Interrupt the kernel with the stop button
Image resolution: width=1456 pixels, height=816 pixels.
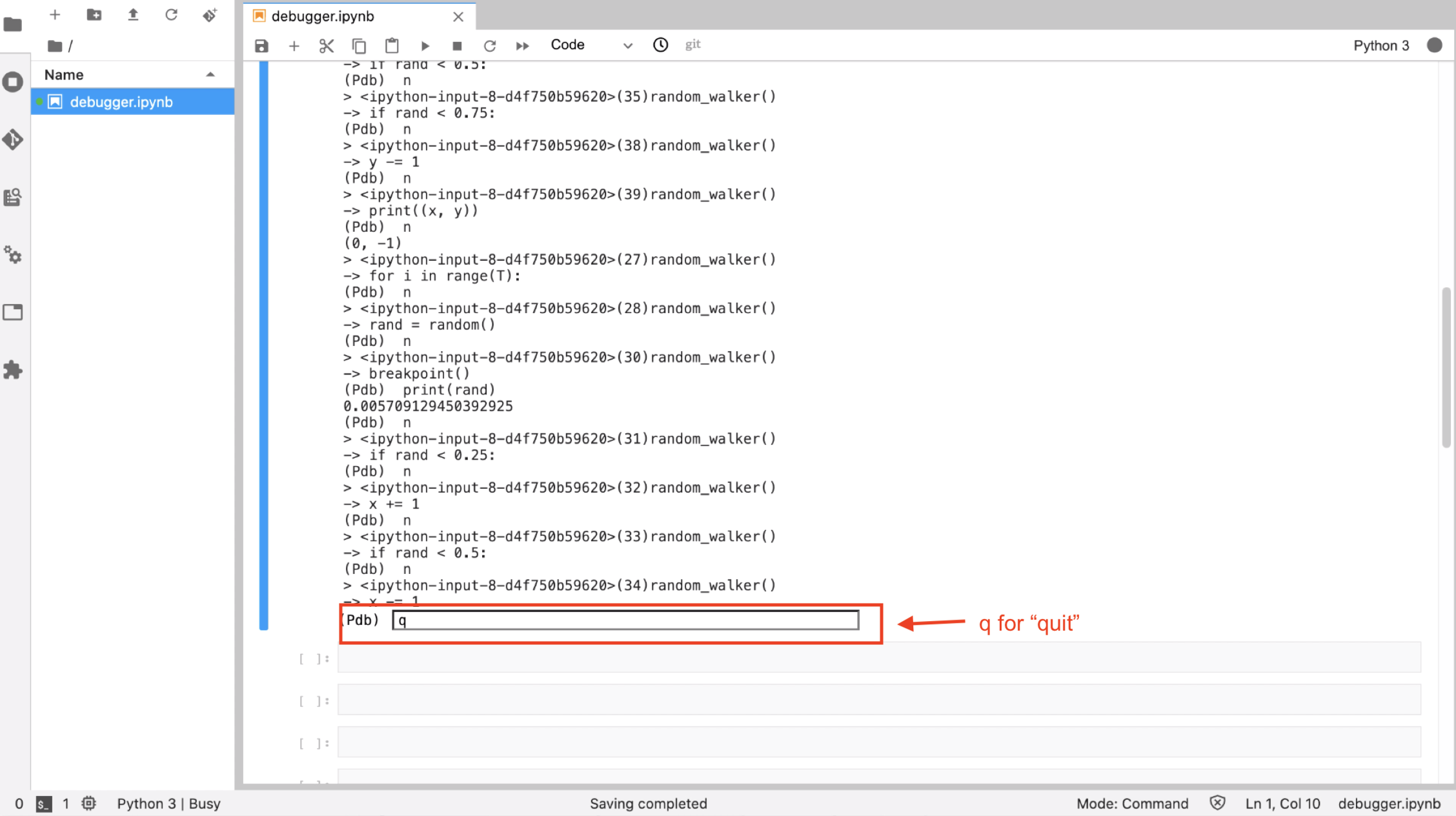457,46
